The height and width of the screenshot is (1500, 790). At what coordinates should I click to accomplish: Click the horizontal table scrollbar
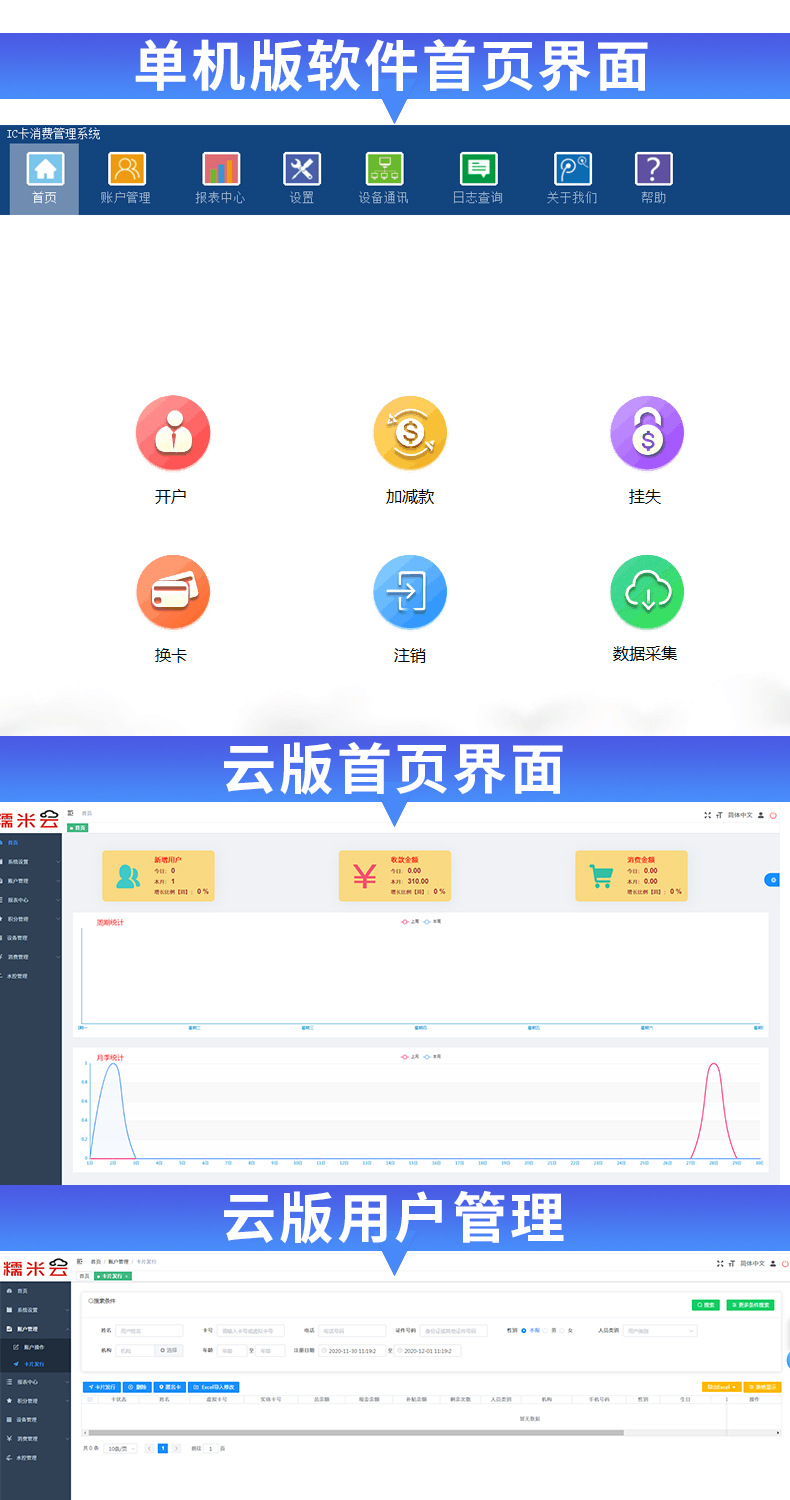click(356, 1433)
